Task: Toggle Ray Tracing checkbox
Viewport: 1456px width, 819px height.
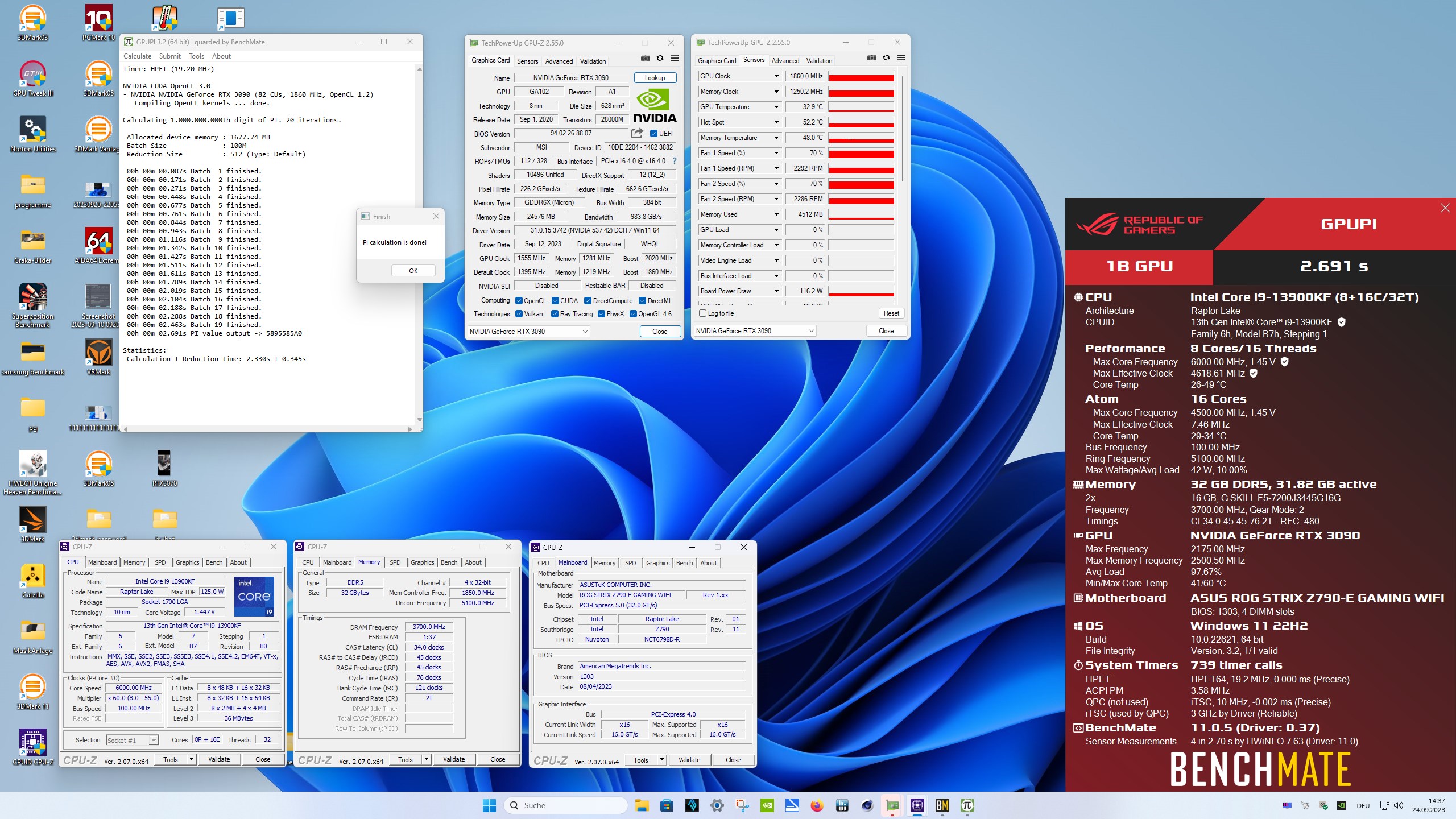Action: [555, 314]
